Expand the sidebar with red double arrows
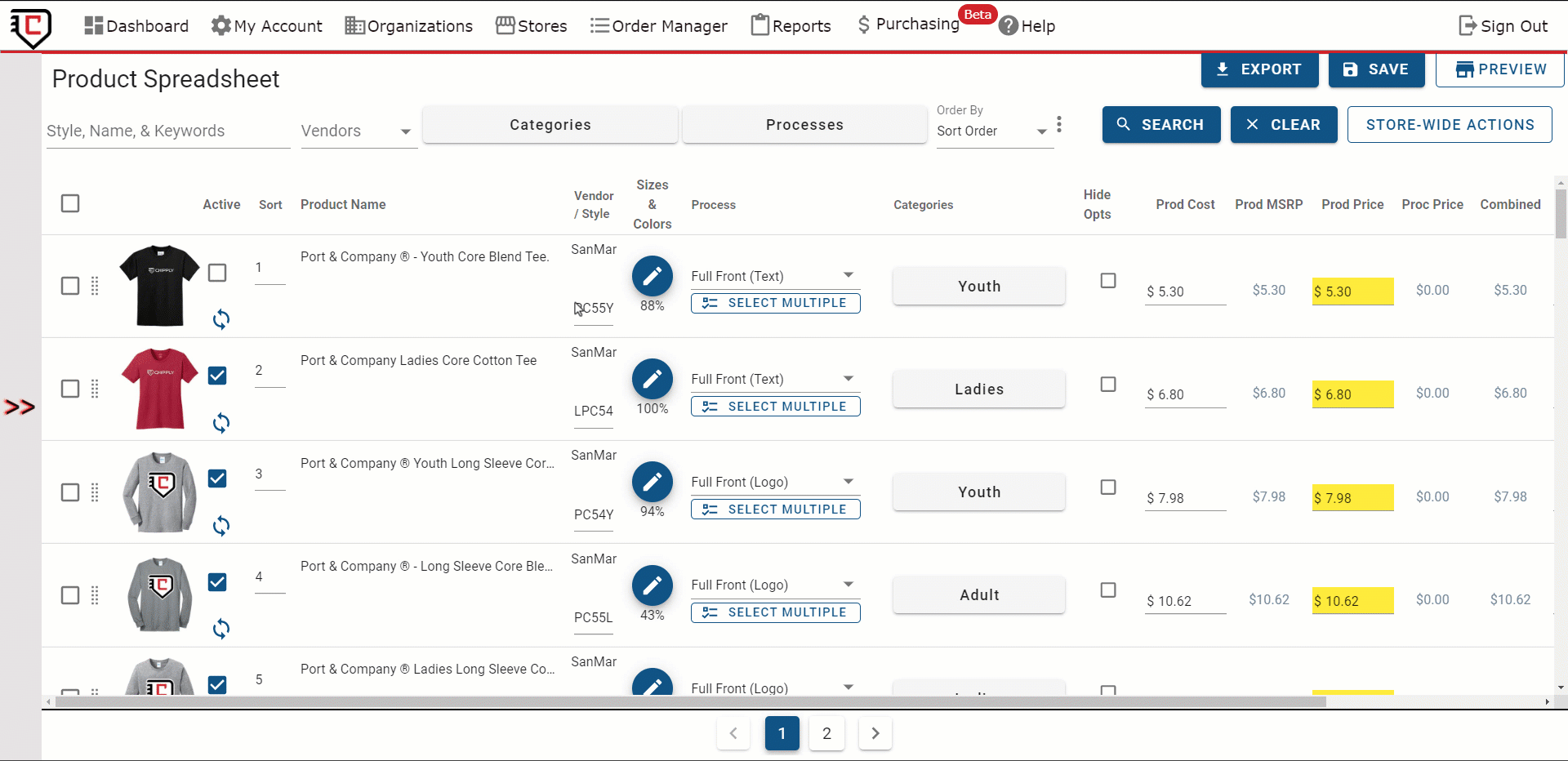The image size is (1568, 761). point(20,407)
